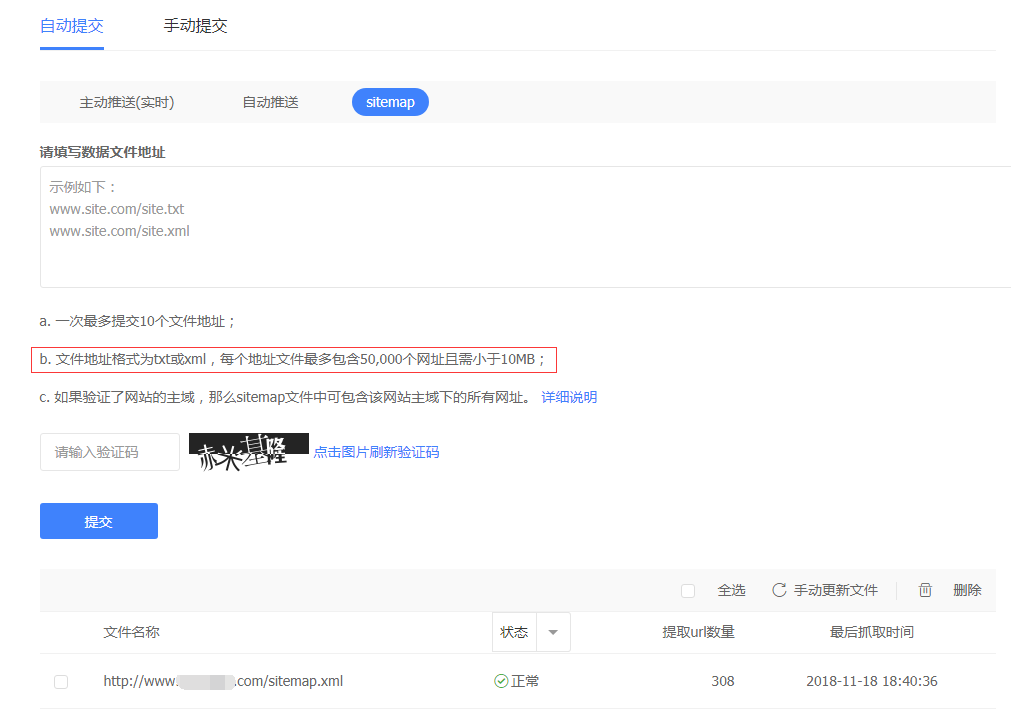Focus the data file address textarea

click(525, 227)
